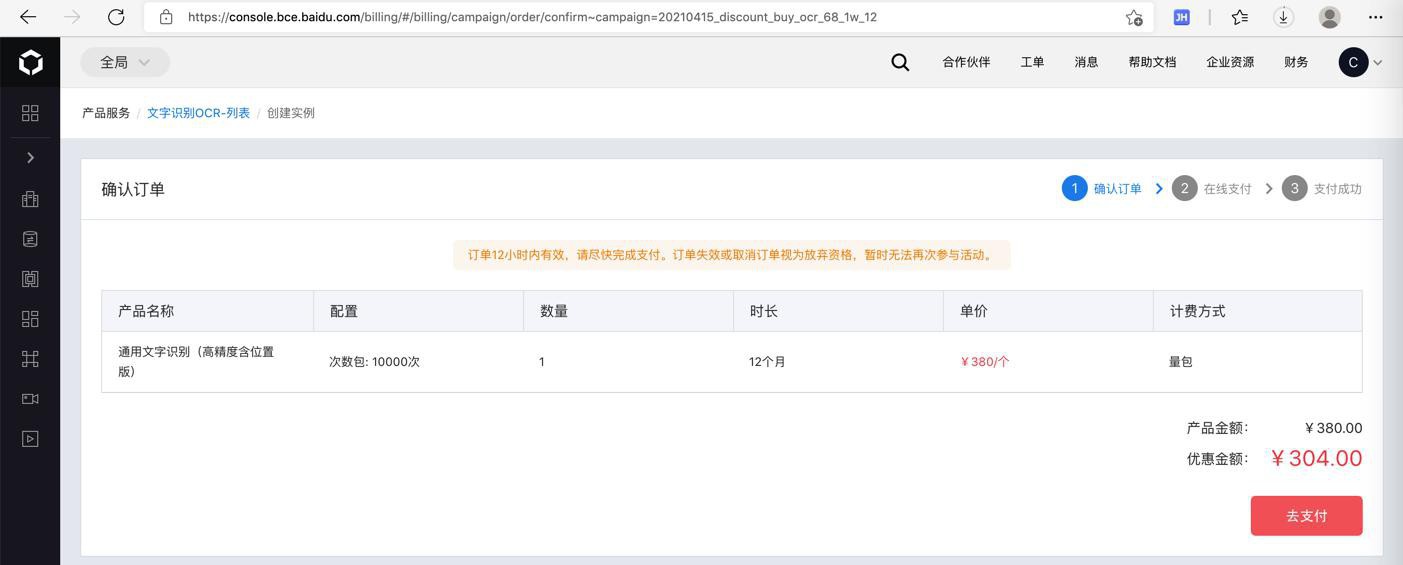
Task: Go to 文字识别OCR-列表 breadcrumb link
Action: click(x=198, y=113)
